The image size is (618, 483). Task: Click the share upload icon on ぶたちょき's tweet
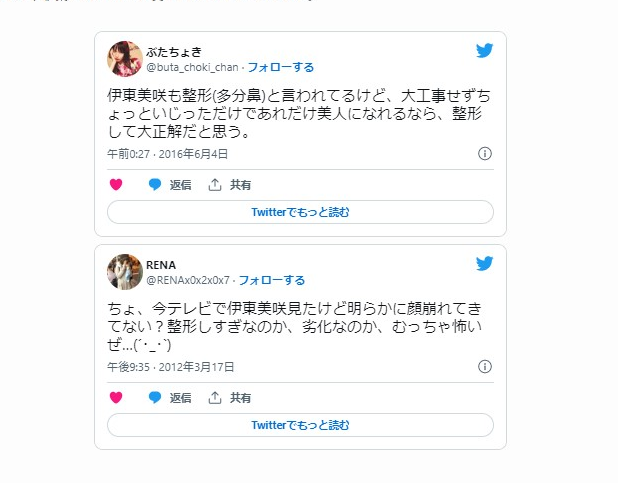tap(214, 185)
